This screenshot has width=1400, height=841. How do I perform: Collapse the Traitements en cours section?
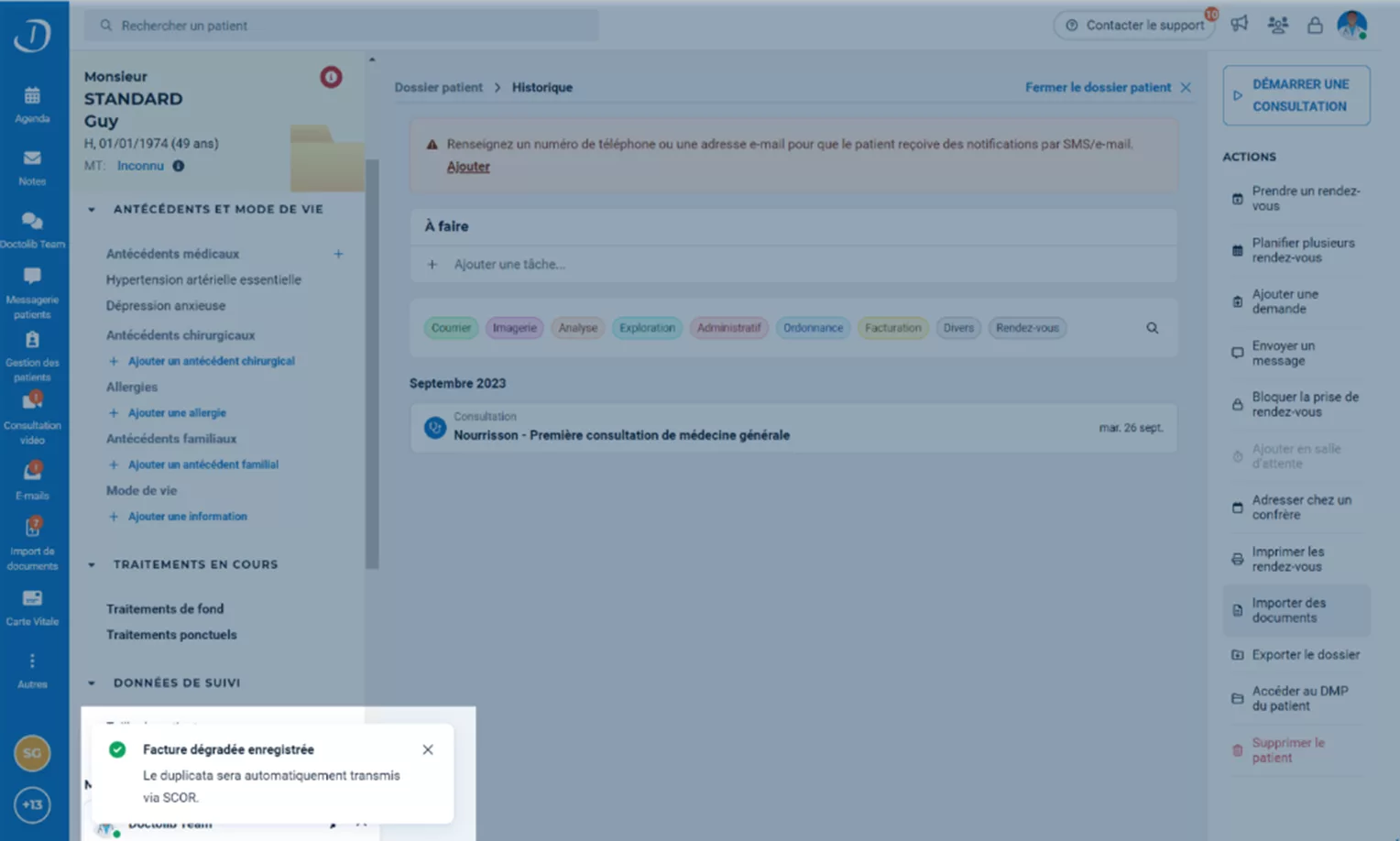click(92, 565)
